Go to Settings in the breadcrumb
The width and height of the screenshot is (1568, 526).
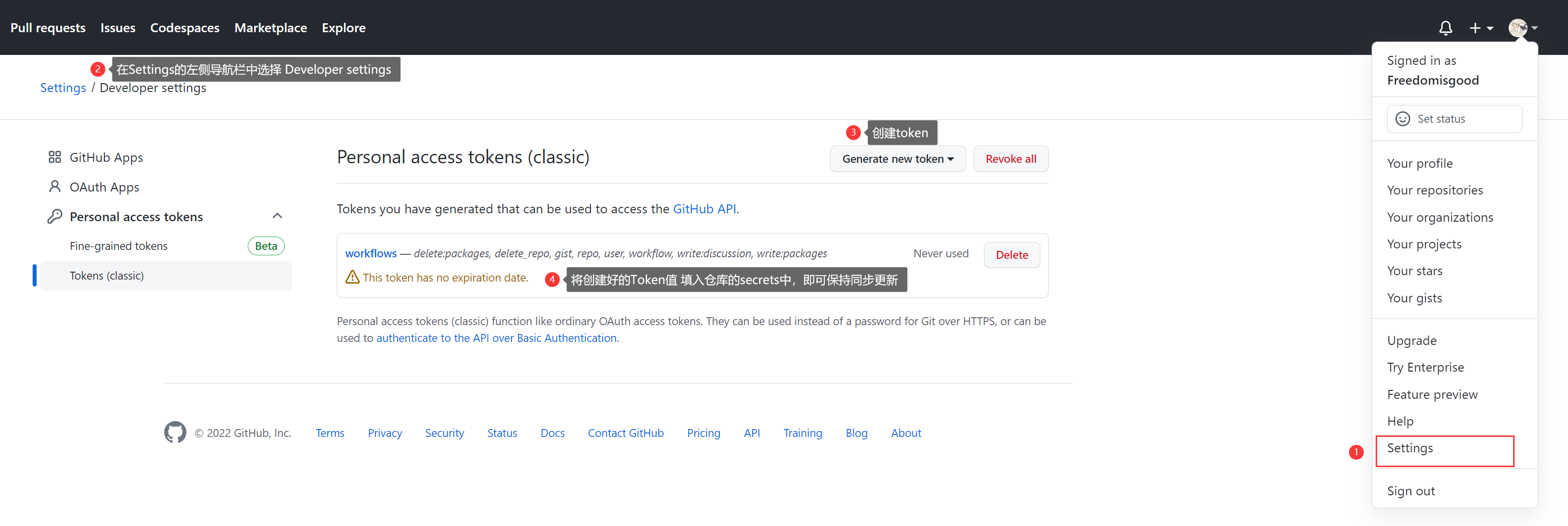pos(63,88)
